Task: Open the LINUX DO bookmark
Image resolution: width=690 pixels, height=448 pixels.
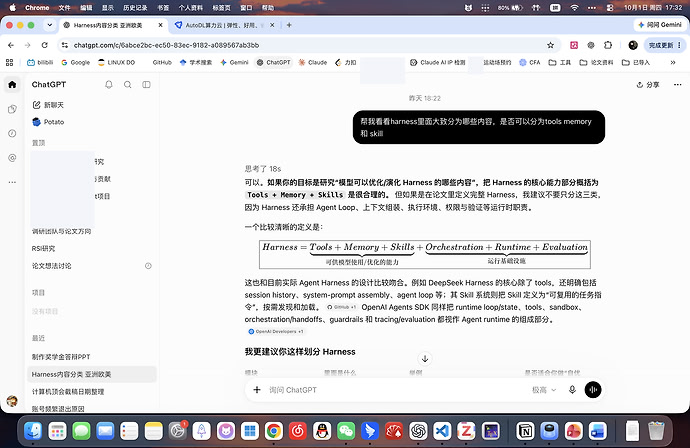Action: (x=117, y=62)
